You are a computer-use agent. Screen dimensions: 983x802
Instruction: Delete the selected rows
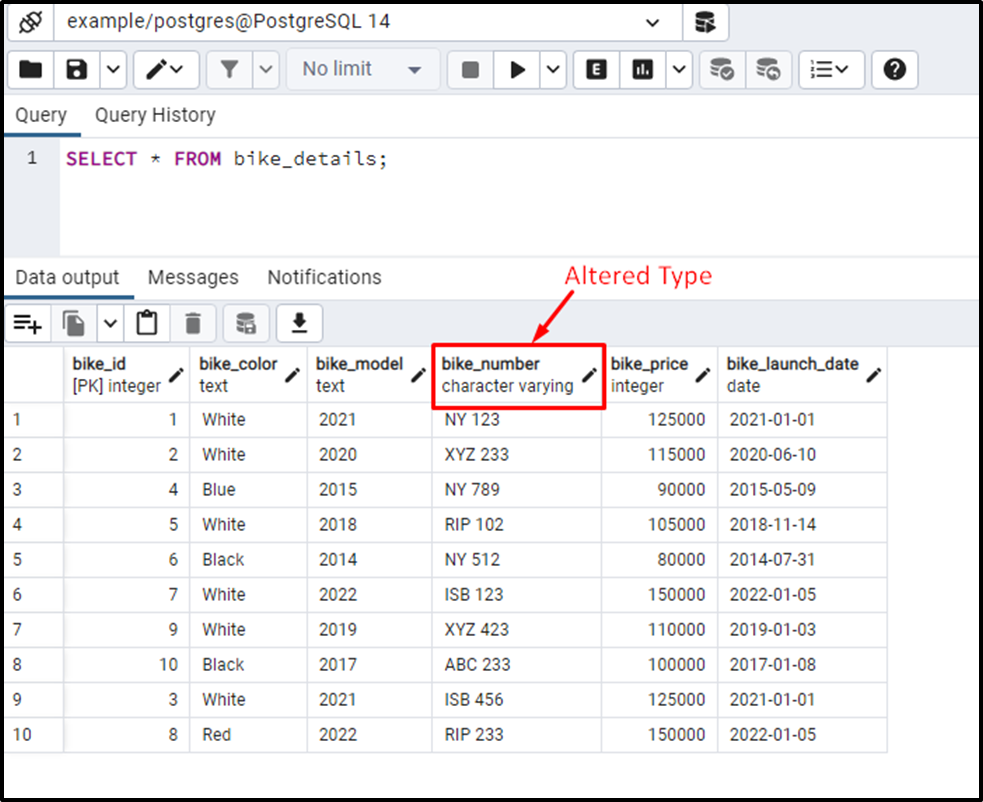[x=193, y=322]
